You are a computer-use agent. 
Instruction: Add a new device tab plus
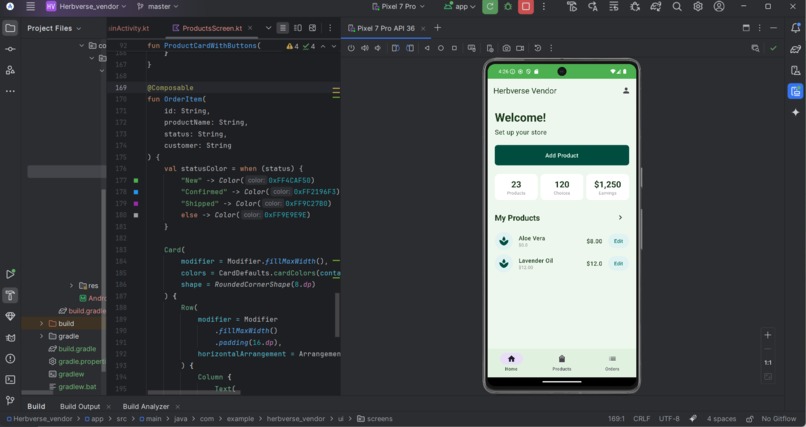[437, 28]
